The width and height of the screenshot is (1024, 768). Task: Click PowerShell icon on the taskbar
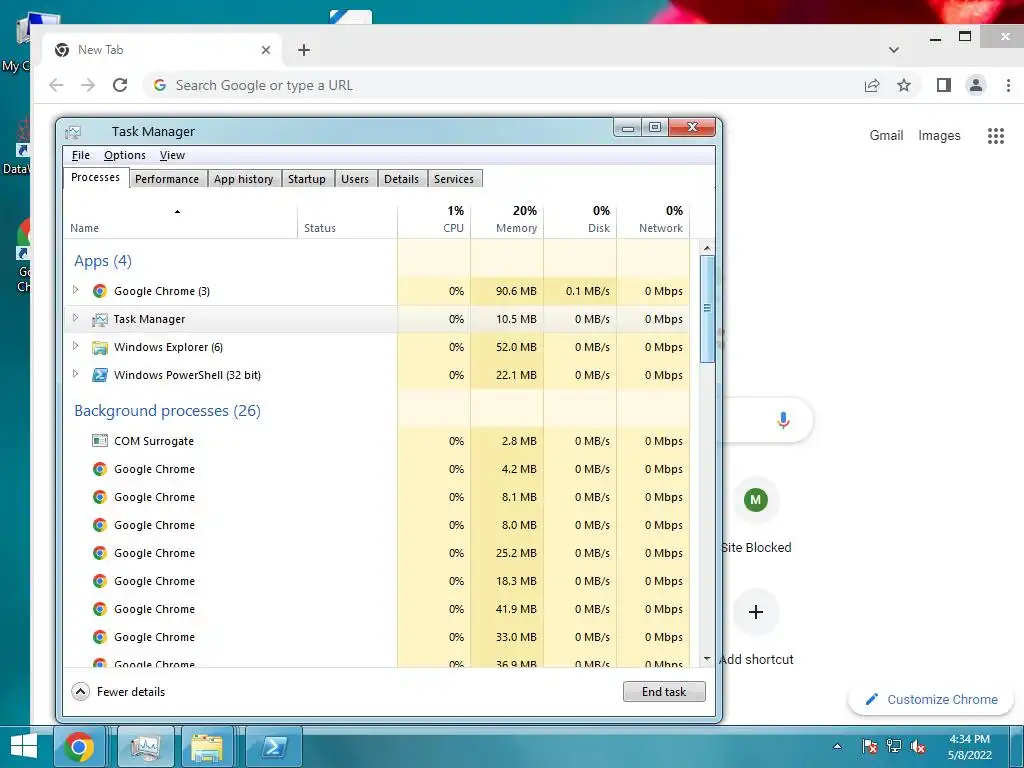point(274,747)
